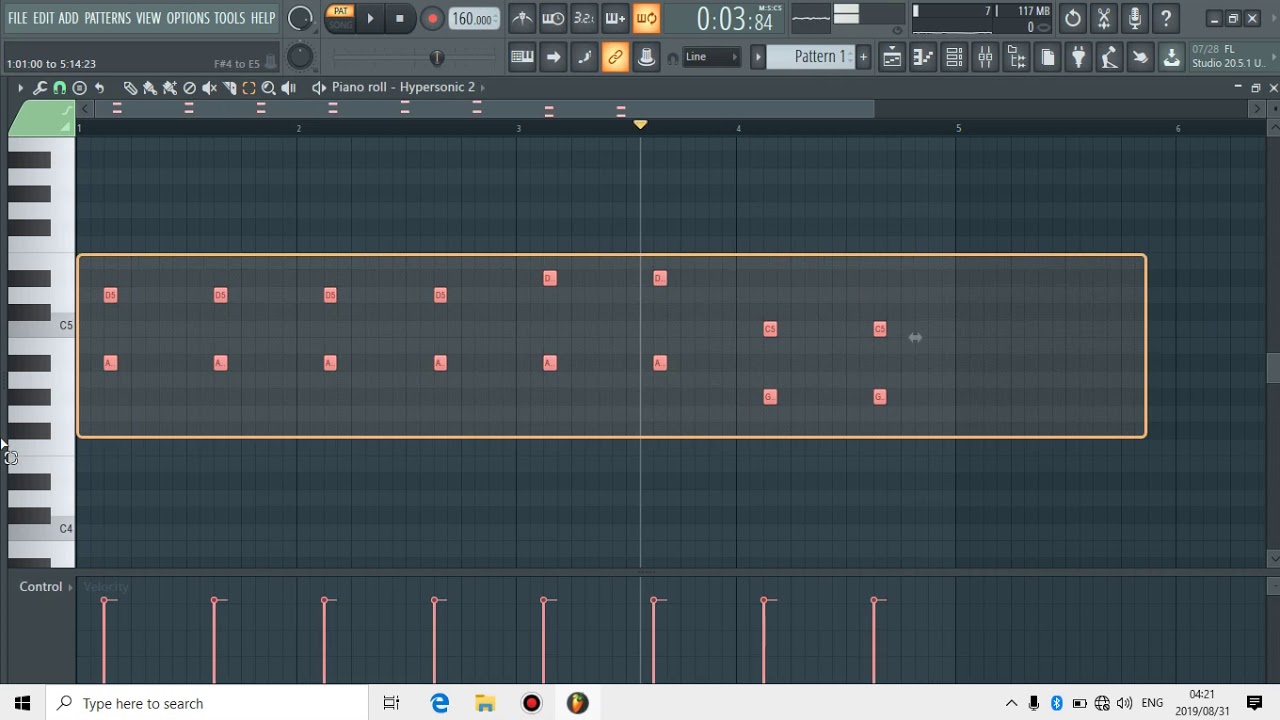
Task: Open the OPTIONS menu
Action: pos(187,18)
